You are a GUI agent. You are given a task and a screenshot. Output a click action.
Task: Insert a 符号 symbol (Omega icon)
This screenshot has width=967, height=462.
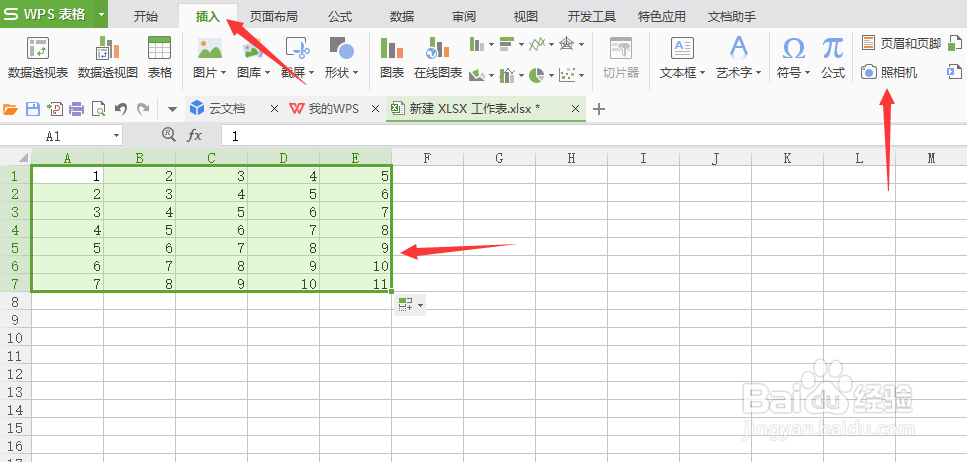[x=793, y=57]
